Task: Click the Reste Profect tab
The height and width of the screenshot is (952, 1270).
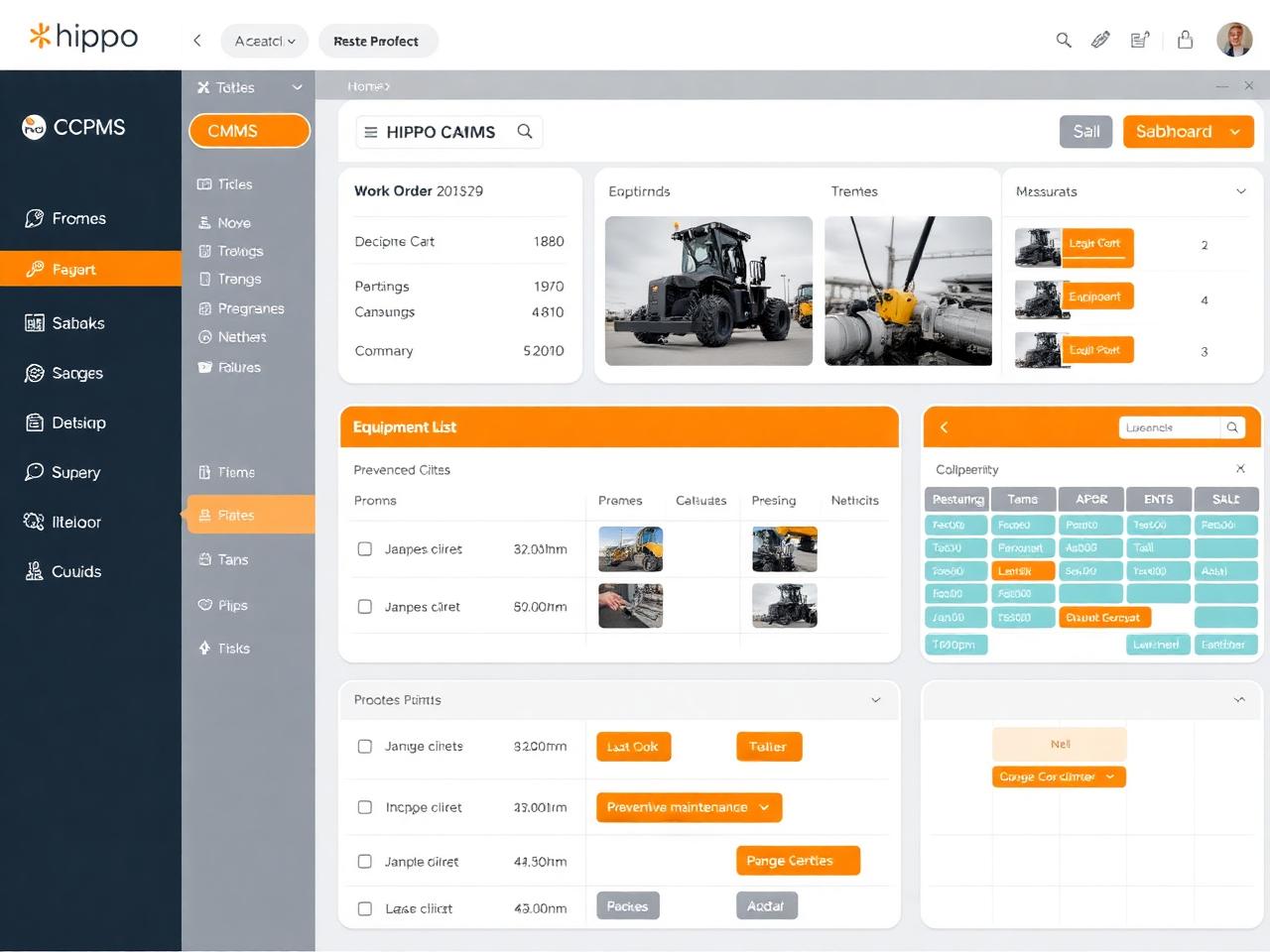Action: (x=376, y=41)
